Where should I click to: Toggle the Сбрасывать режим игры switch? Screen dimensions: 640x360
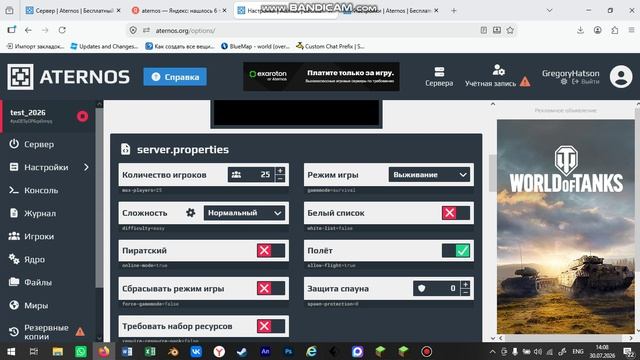tap(271, 288)
